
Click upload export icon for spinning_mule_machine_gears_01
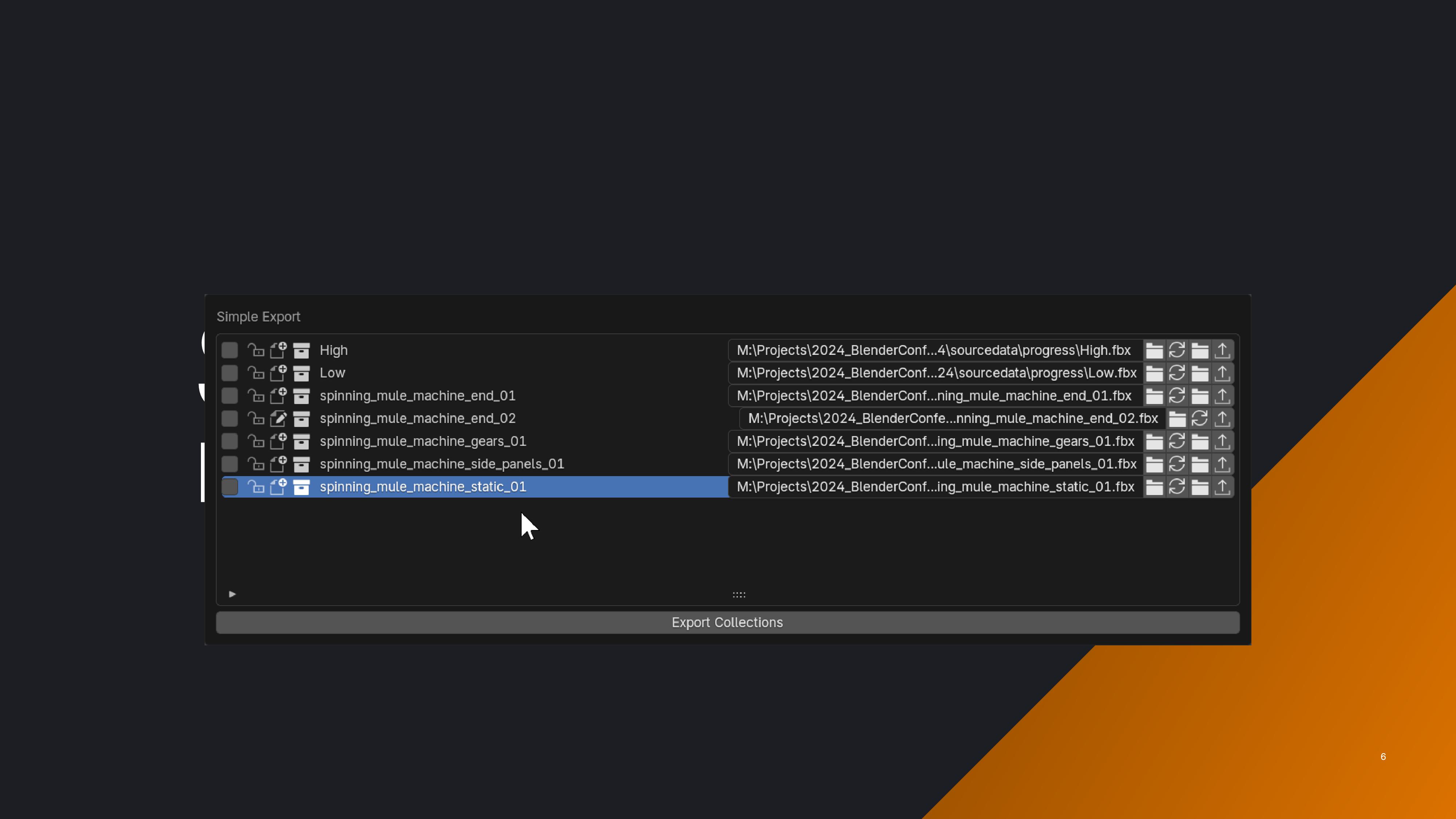pyautogui.click(x=1222, y=442)
